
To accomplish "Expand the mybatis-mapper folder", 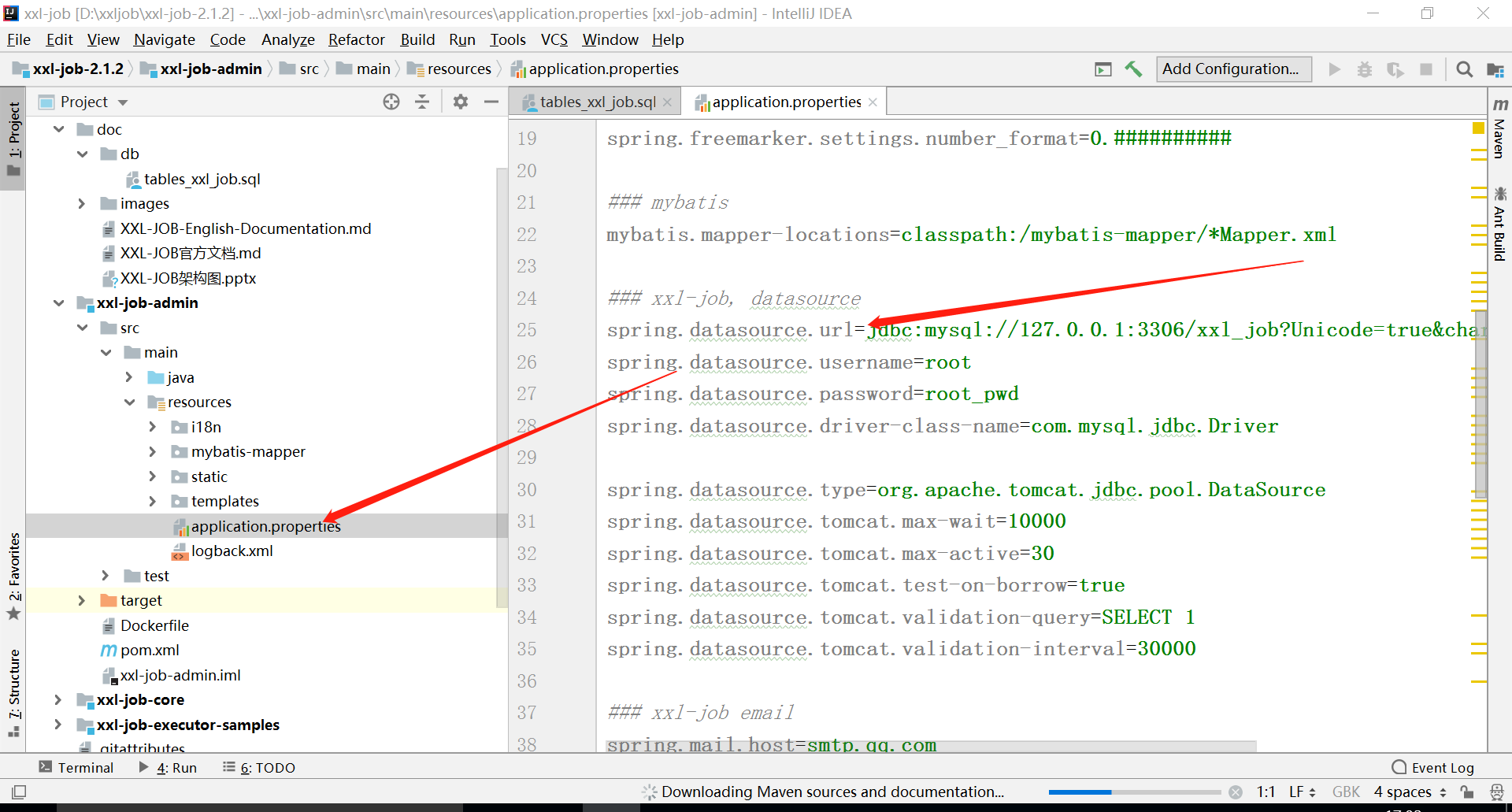I will [x=154, y=452].
